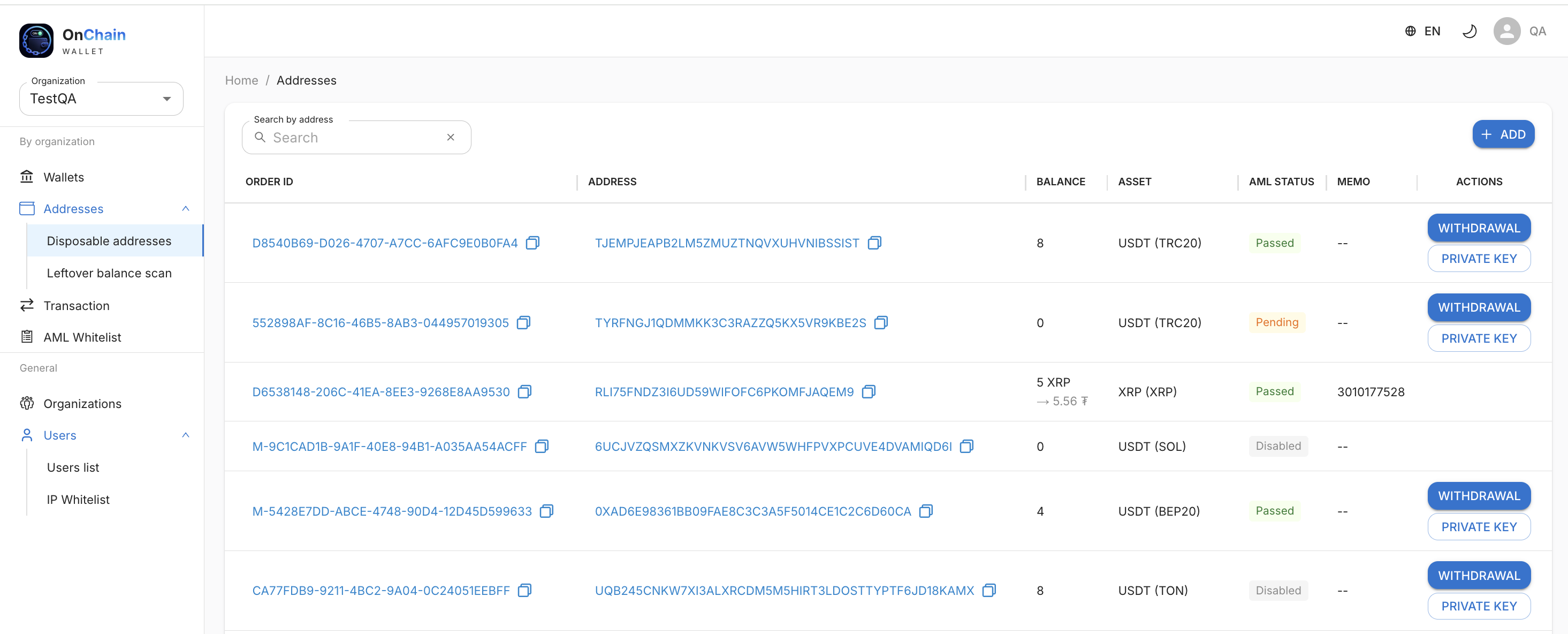Focus the Search by address field
1568x634 pixels.
(356, 138)
